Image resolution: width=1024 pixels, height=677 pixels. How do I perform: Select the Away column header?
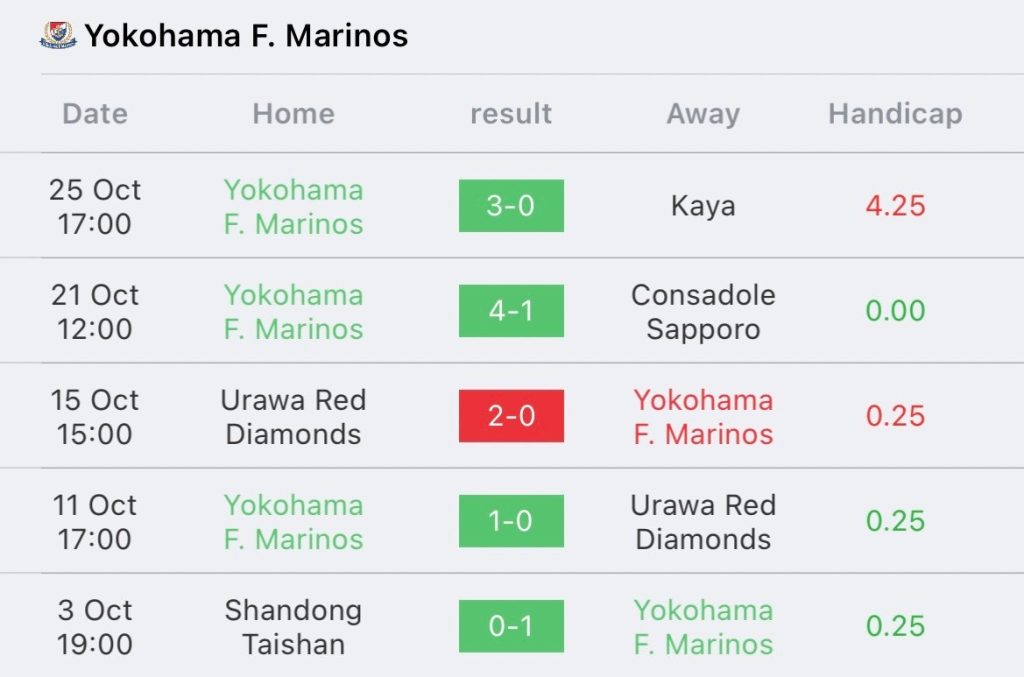703,114
